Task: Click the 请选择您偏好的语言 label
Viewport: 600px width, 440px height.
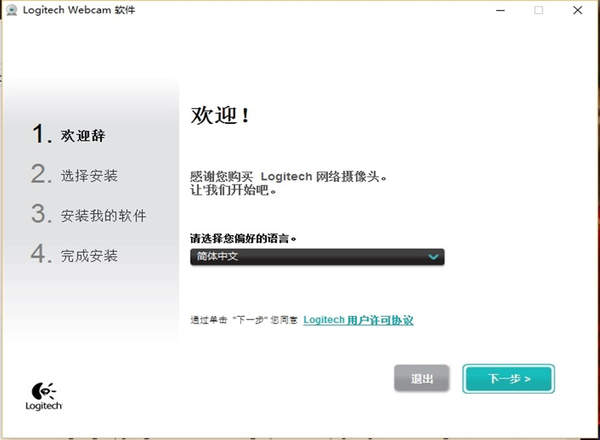Action: (243, 239)
